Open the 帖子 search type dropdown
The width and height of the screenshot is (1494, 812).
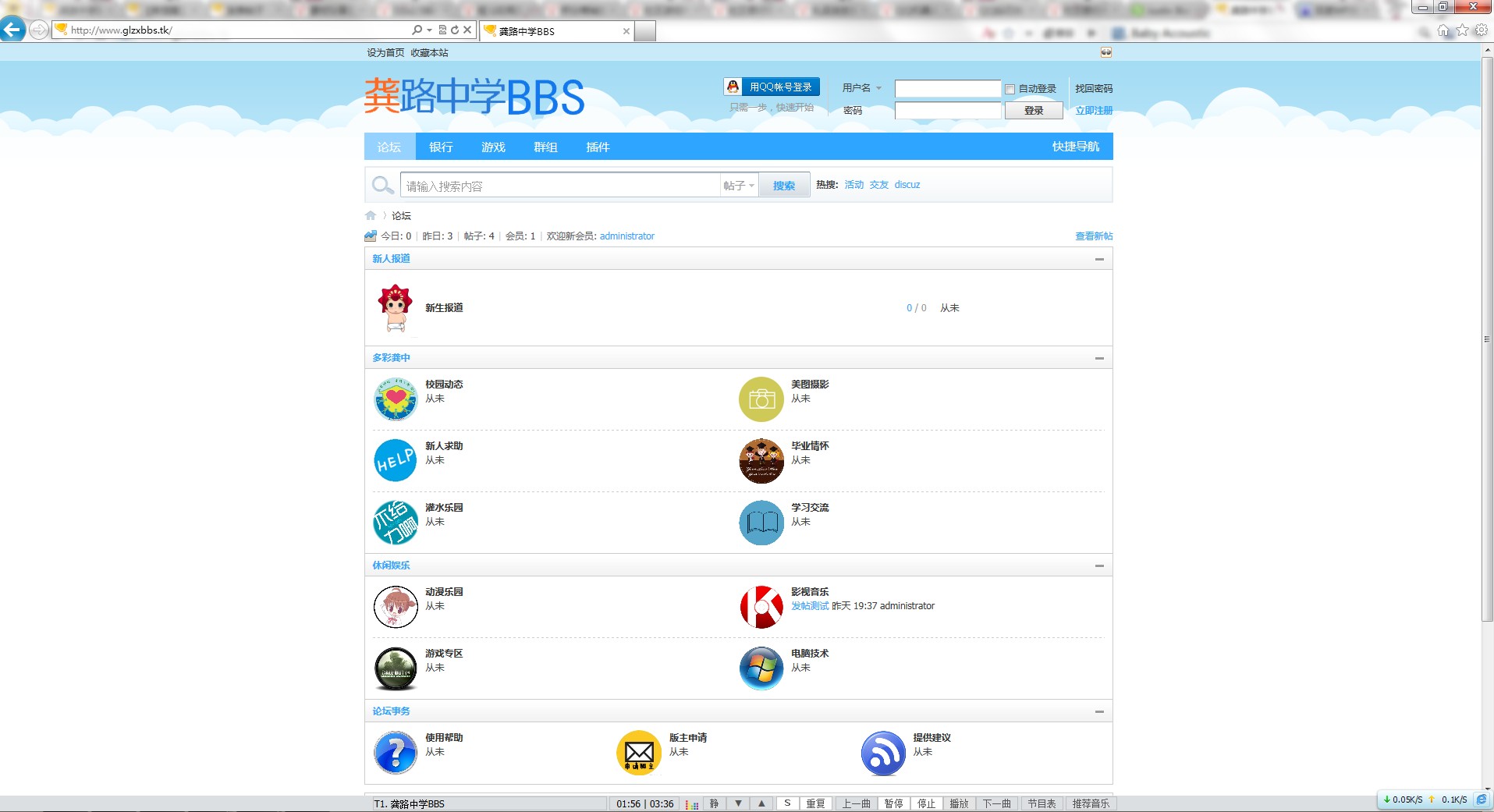(739, 186)
